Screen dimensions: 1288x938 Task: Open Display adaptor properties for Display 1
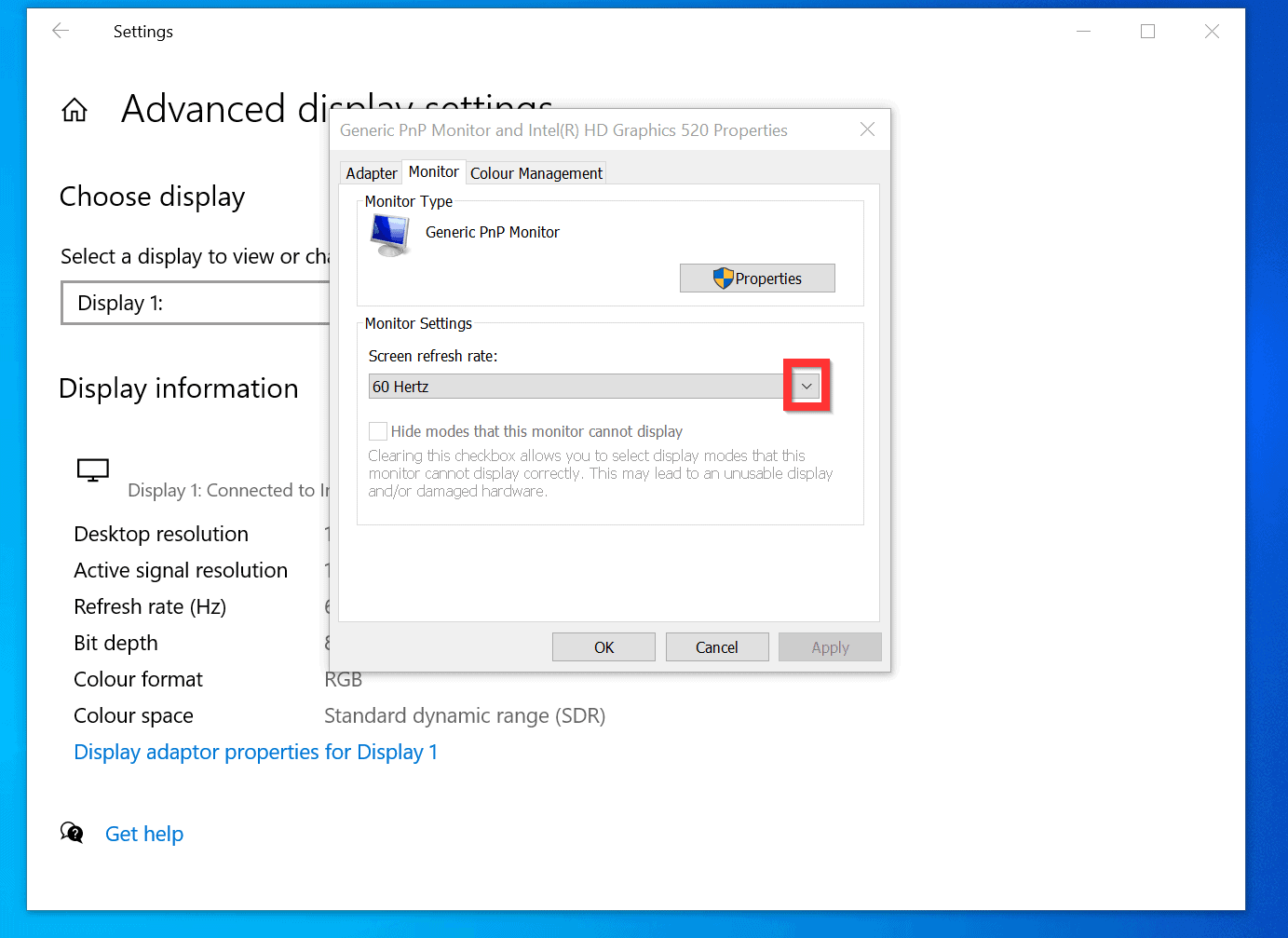(255, 752)
